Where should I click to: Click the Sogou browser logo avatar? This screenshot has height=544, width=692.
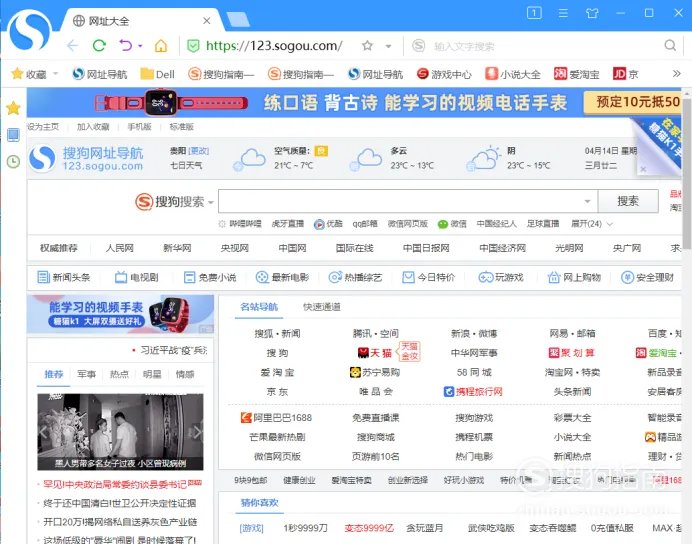(x=30, y=31)
